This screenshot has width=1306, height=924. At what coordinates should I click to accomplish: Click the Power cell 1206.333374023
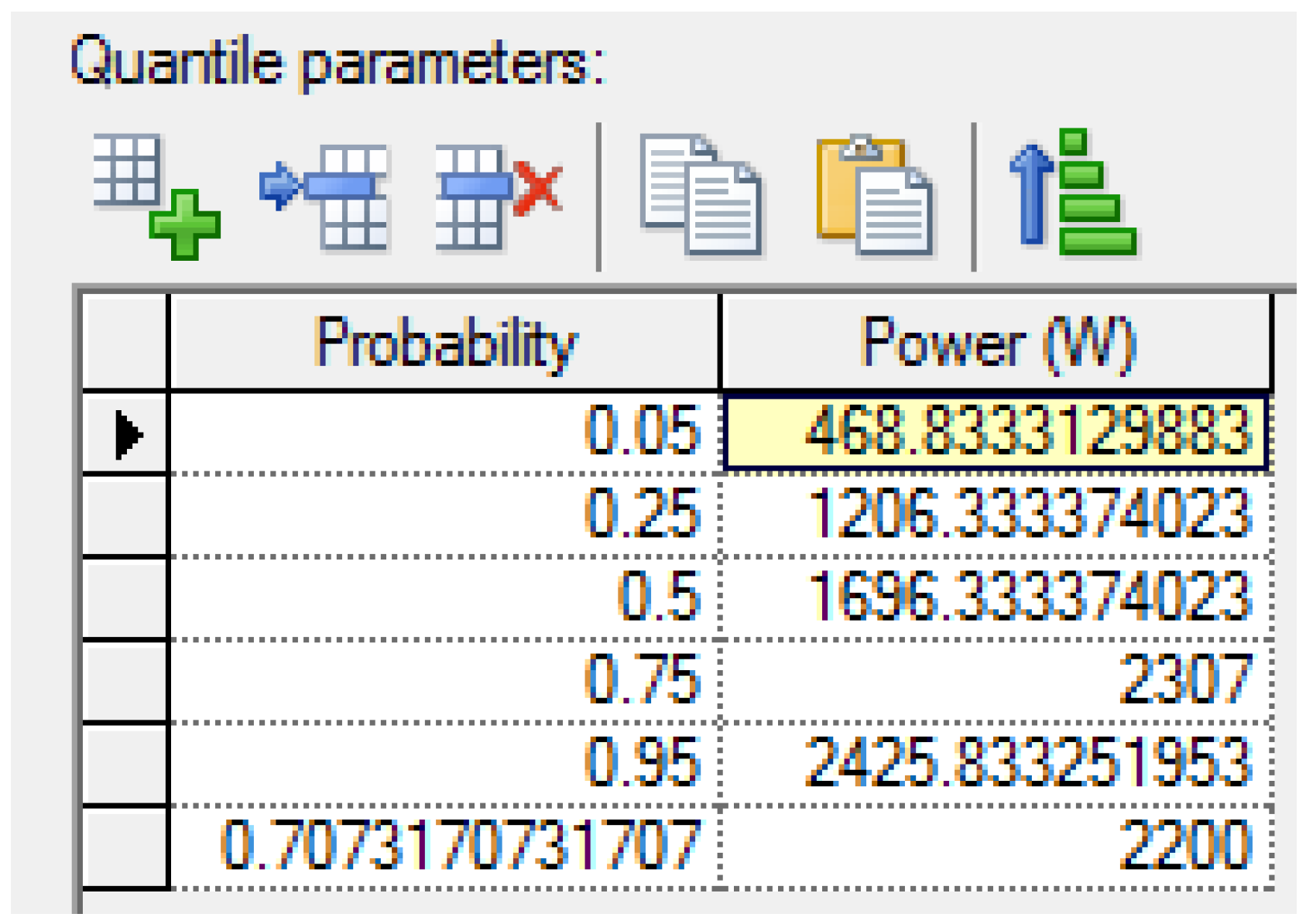pyautogui.click(x=996, y=515)
